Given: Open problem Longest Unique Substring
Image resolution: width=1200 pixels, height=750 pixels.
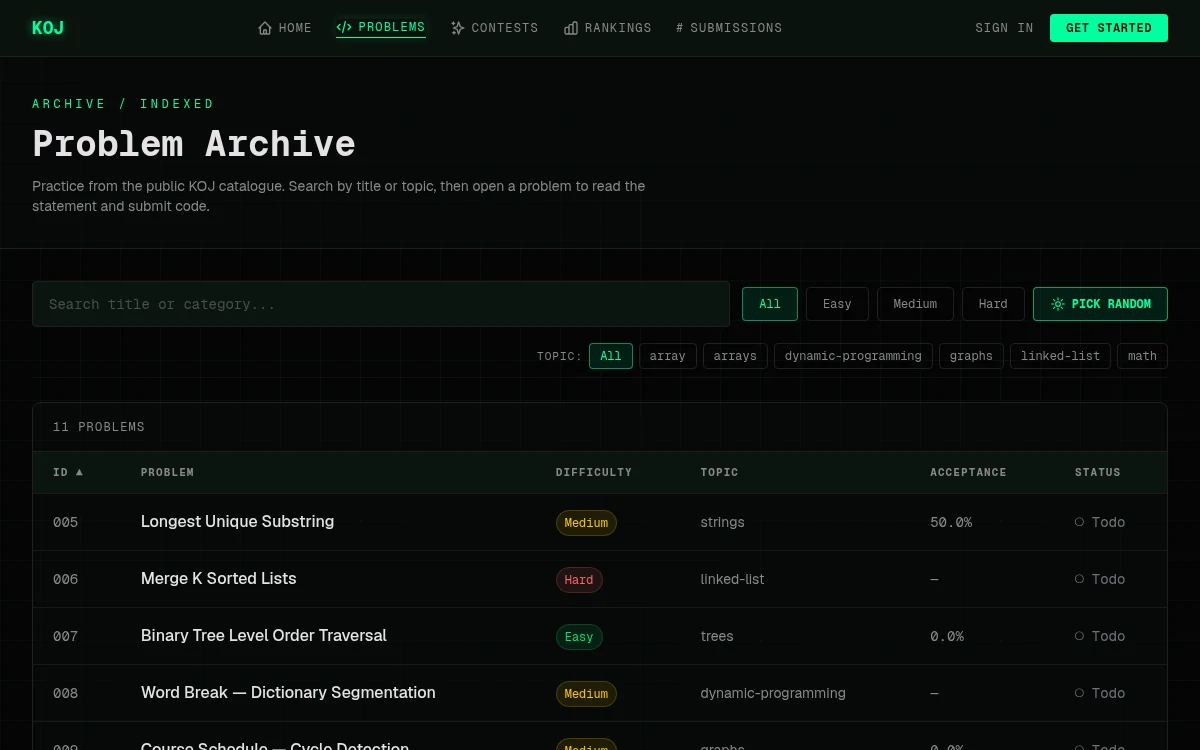Looking at the screenshot, I should point(237,522).
